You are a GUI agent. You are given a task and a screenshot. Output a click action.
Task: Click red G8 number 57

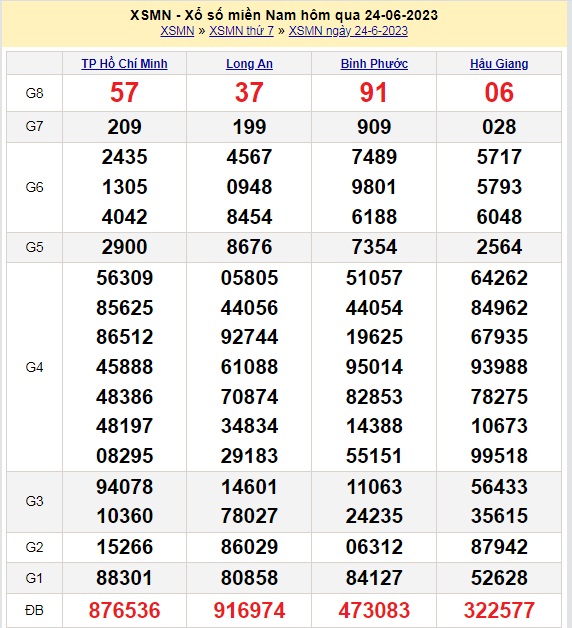click(125, 93)
